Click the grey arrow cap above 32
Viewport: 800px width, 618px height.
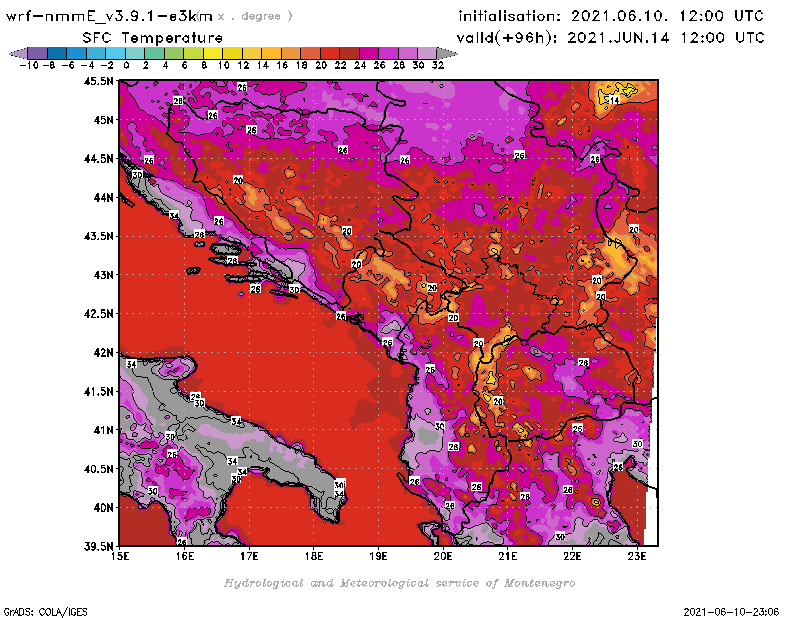446,53
